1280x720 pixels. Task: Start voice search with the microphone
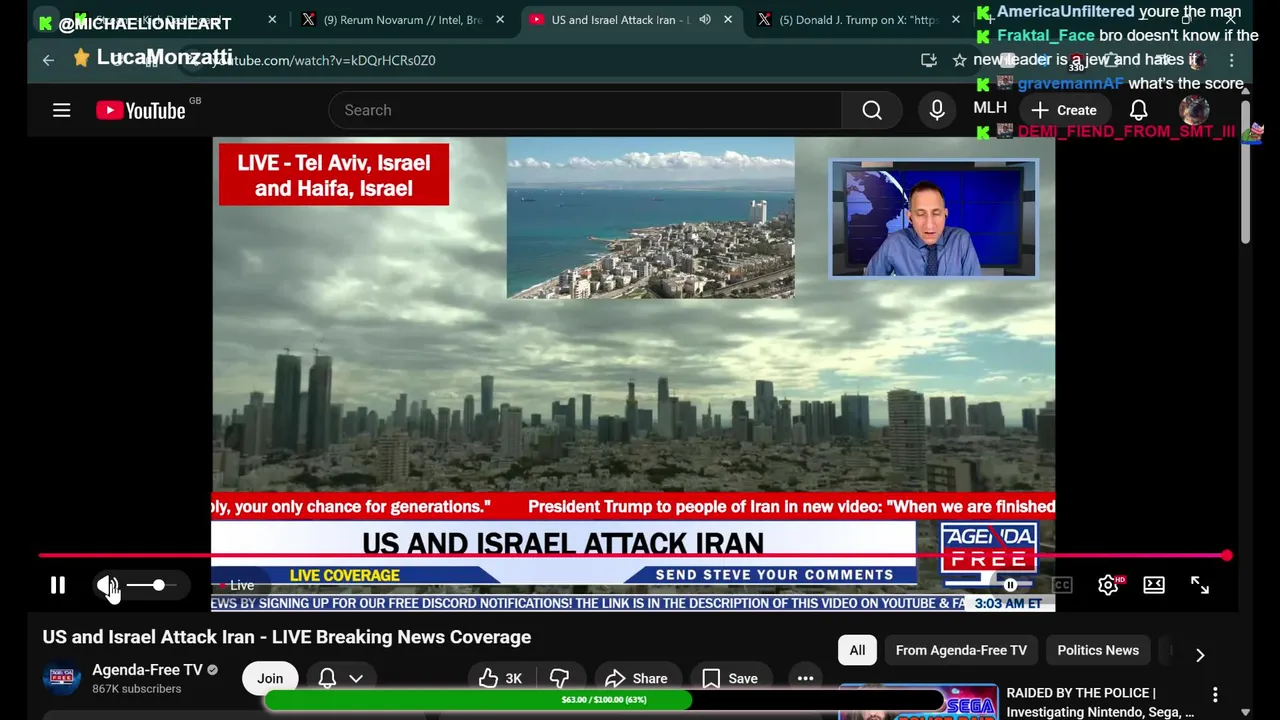(x=937, y=110)
